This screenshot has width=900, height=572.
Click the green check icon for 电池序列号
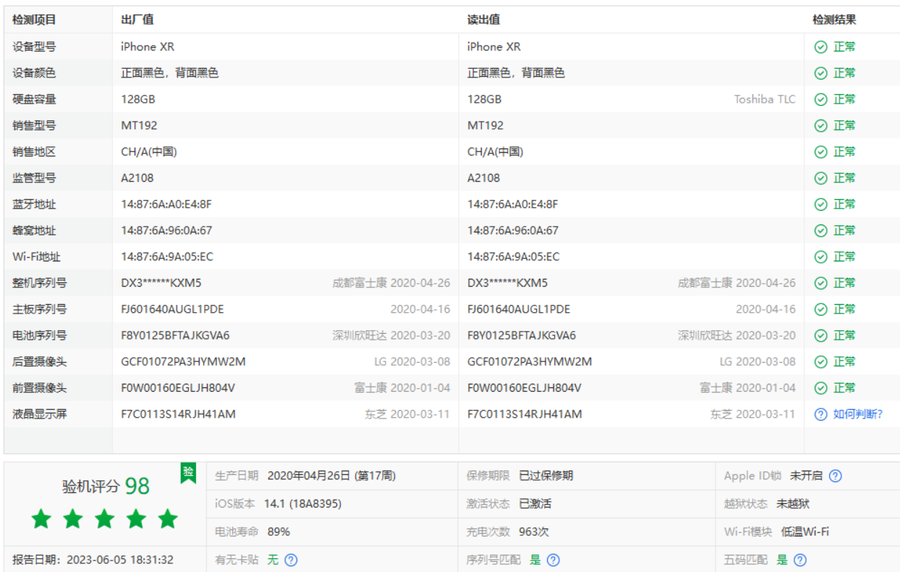click(821, 336)
